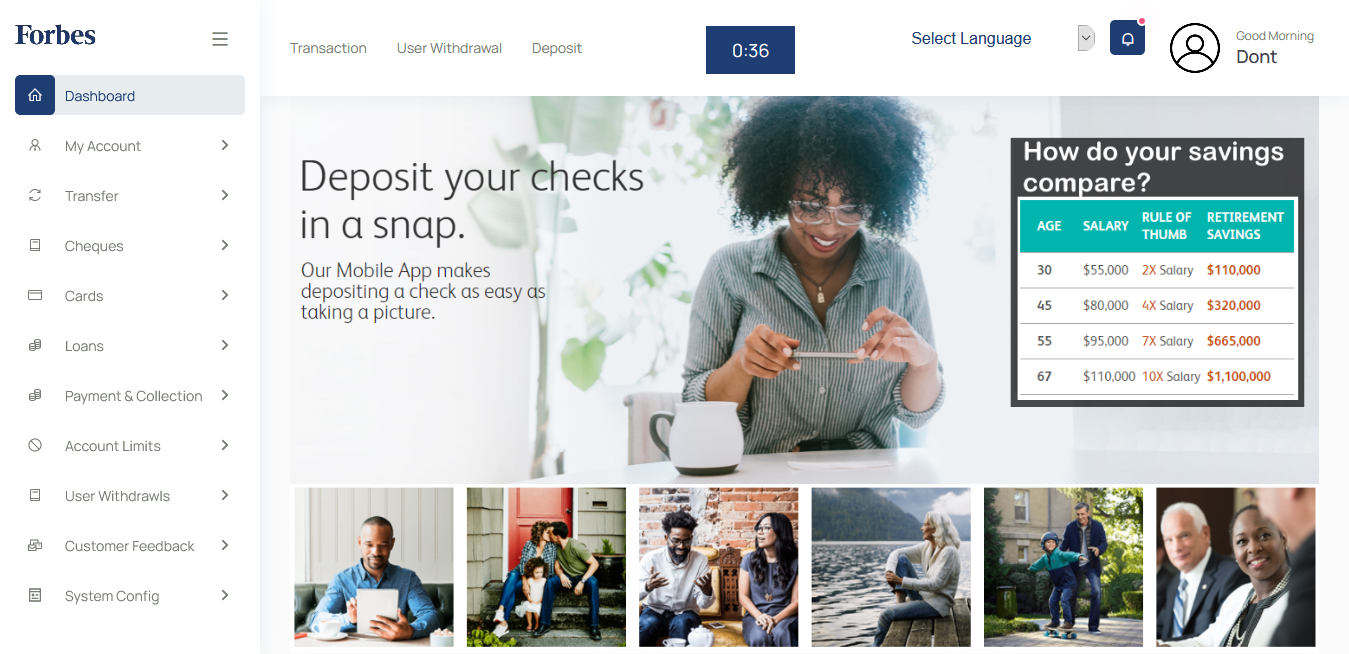The height and width of the screenshot is (654, 1349).
Task: Open the Transaction tab
Action: pos(328,48)
